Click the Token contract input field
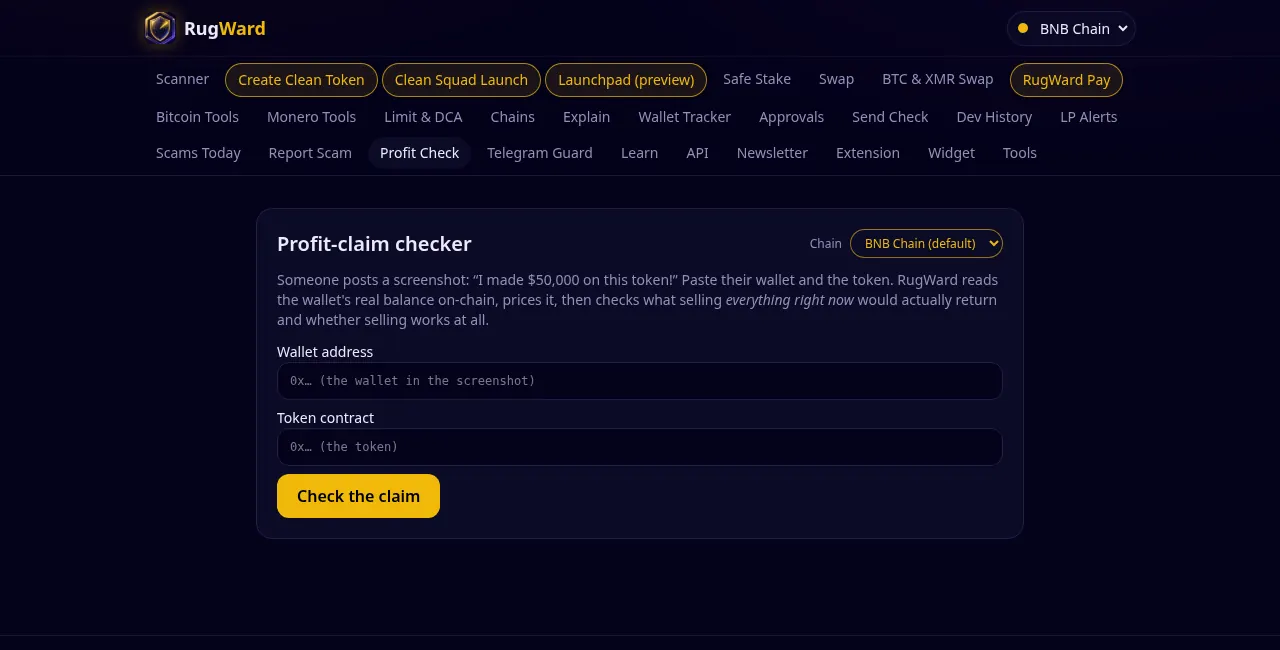The height and width of the screenshot is (650, 1280). pyautogui.click(x=640, y=447)
